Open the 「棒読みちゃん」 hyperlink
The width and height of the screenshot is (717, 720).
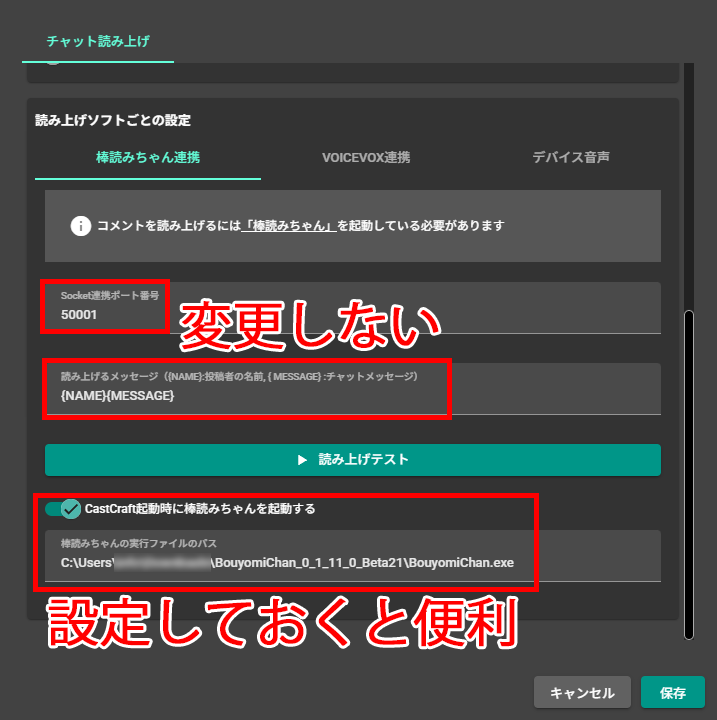[x=289, y=226]
